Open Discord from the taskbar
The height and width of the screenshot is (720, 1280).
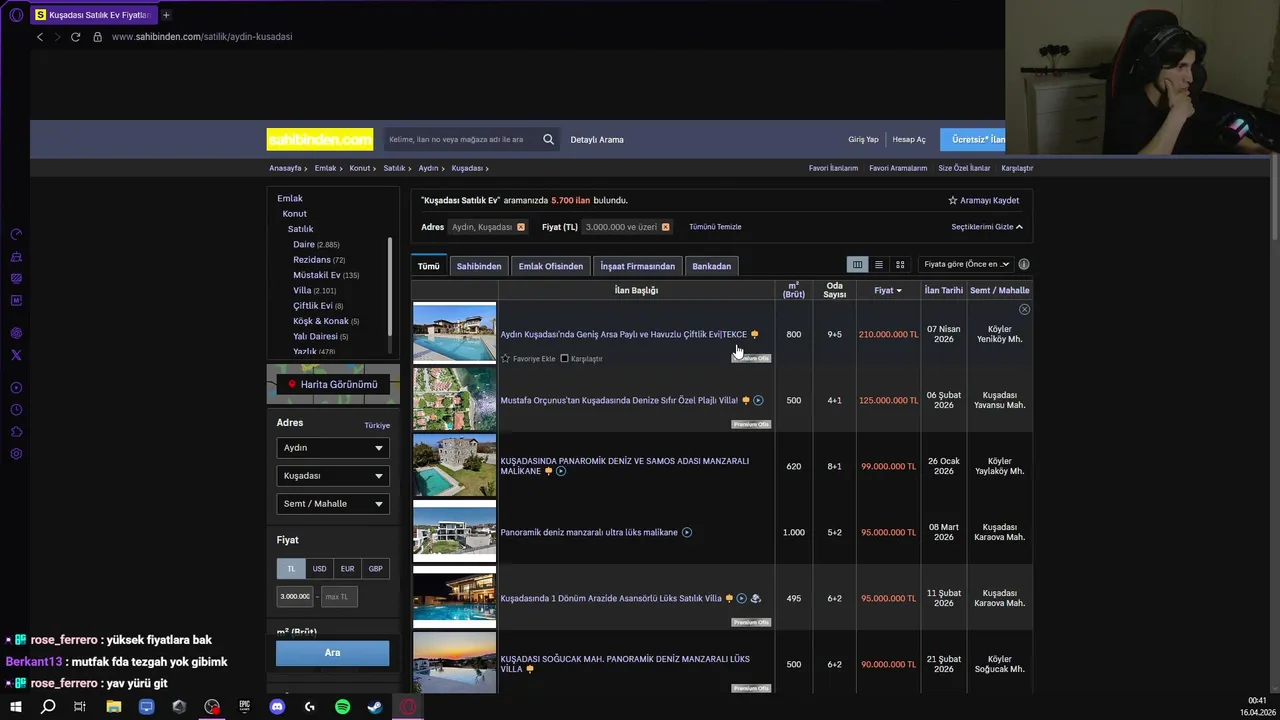click(x=277, y=707)
